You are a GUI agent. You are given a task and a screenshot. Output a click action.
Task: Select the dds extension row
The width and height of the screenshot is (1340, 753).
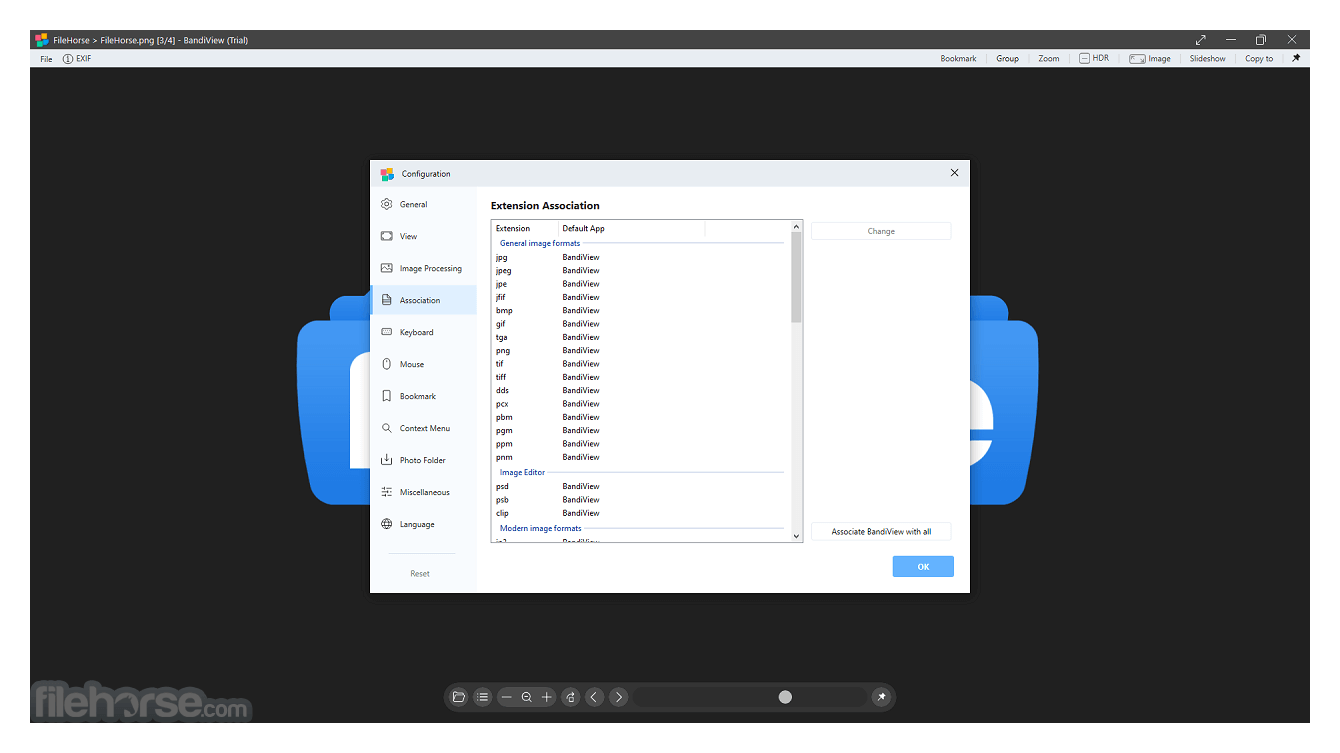640,390
